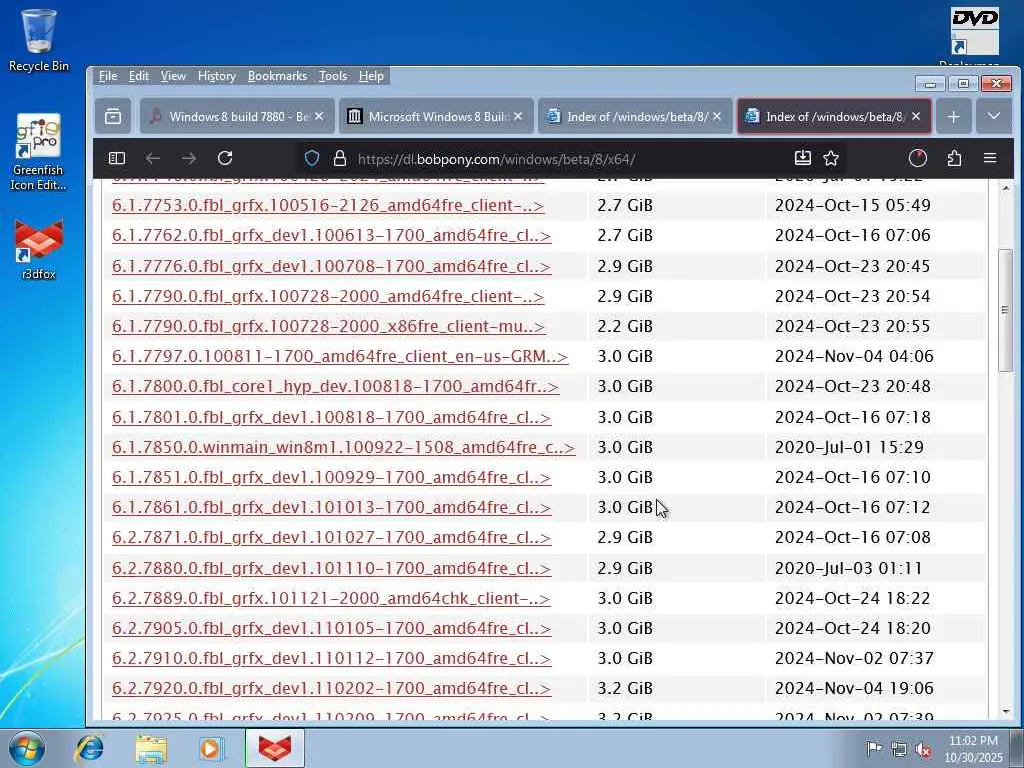Click page vertical scrollbar thumb

pos(1005,310)
